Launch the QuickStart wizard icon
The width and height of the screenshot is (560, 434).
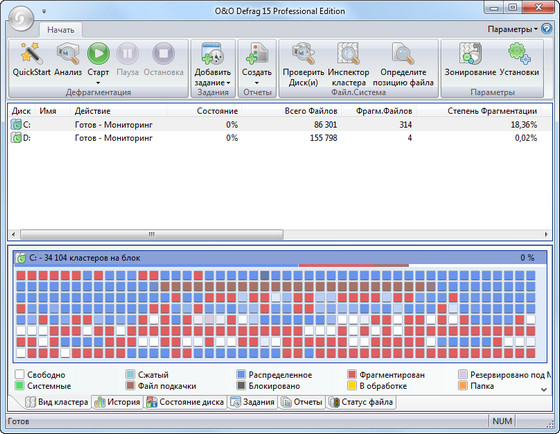[31, 54]
